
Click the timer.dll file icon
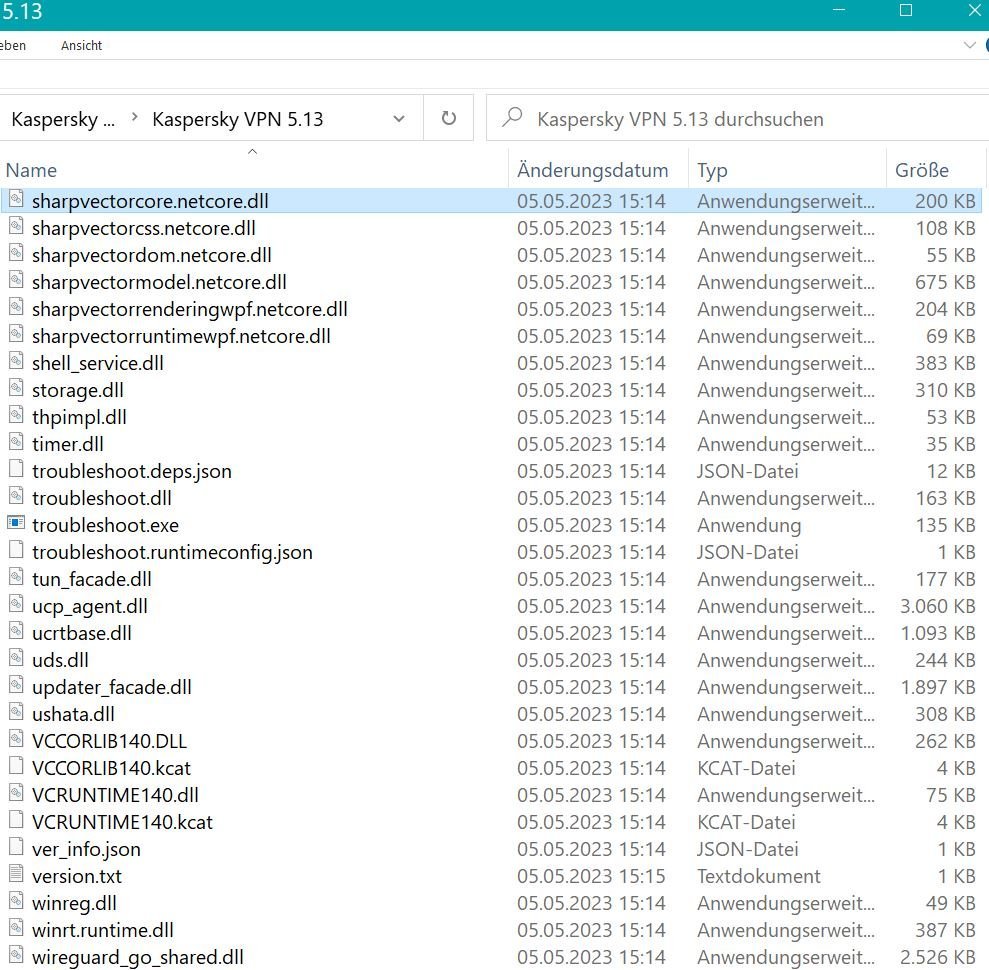point(16,442)
